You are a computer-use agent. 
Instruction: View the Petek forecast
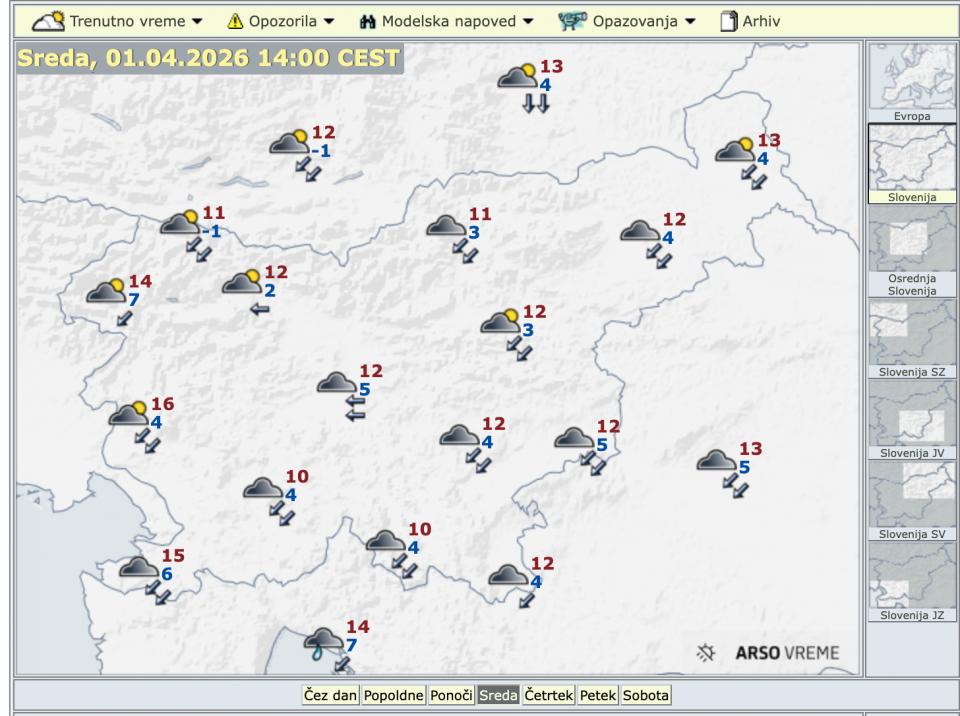598,695
